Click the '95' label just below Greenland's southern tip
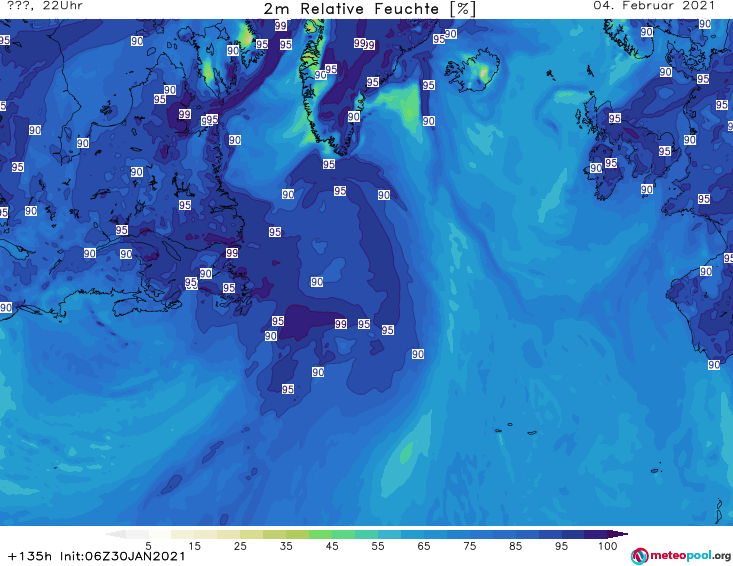The height and width of the screenshot is (566, 733). point(329,164)
